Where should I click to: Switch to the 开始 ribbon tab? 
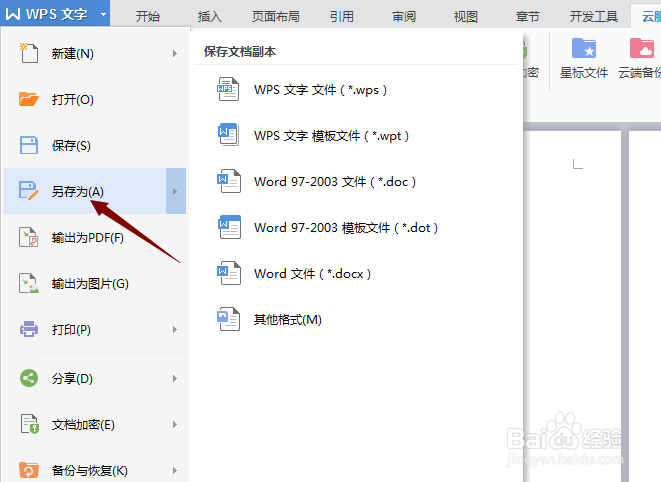coord(148,16)
